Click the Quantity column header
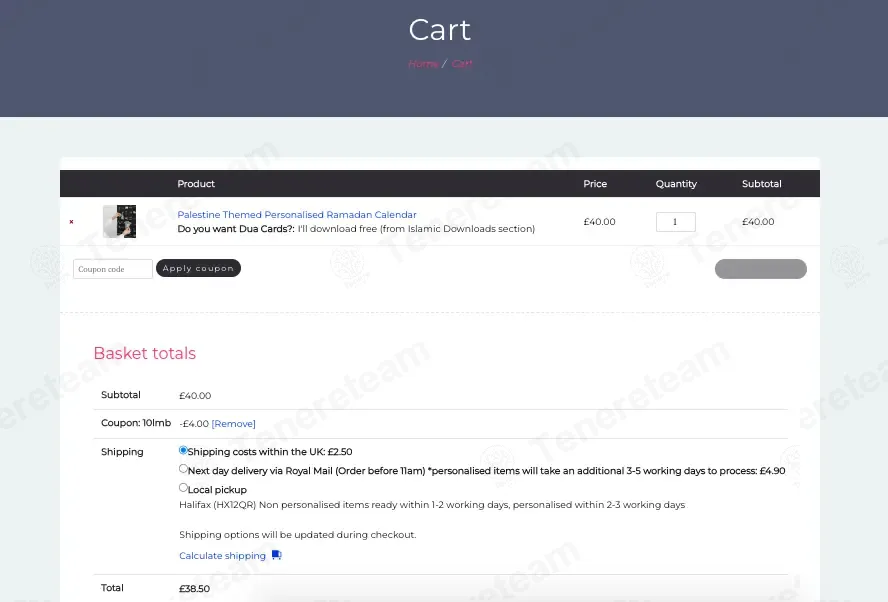888x602 pixels. (676, 183)
